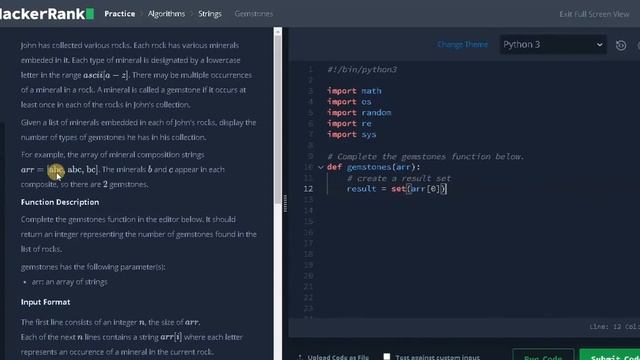Collapse the gemstones function fold arrow
The width and height of the screenshot is (640, 360).
pos(321,167)
